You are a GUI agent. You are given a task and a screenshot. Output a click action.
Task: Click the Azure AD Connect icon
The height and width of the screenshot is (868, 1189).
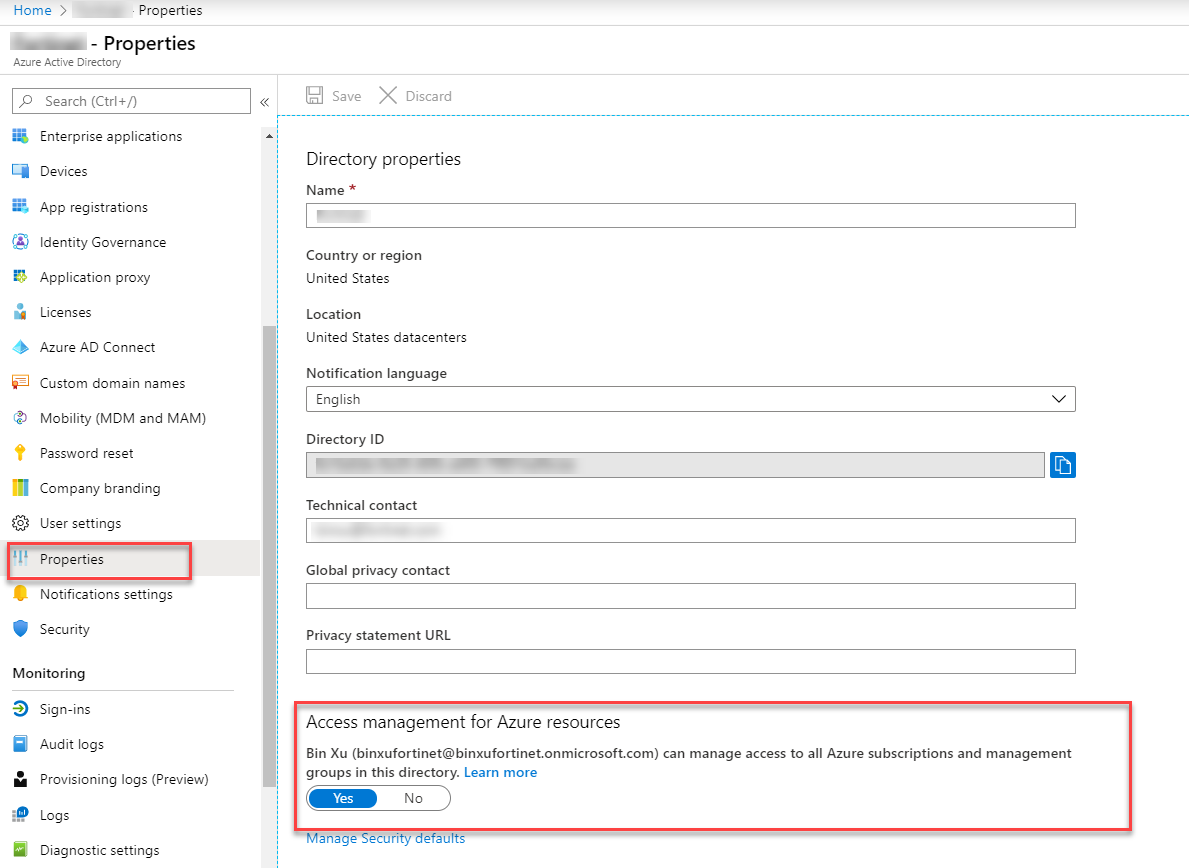[x=20, y=347]
